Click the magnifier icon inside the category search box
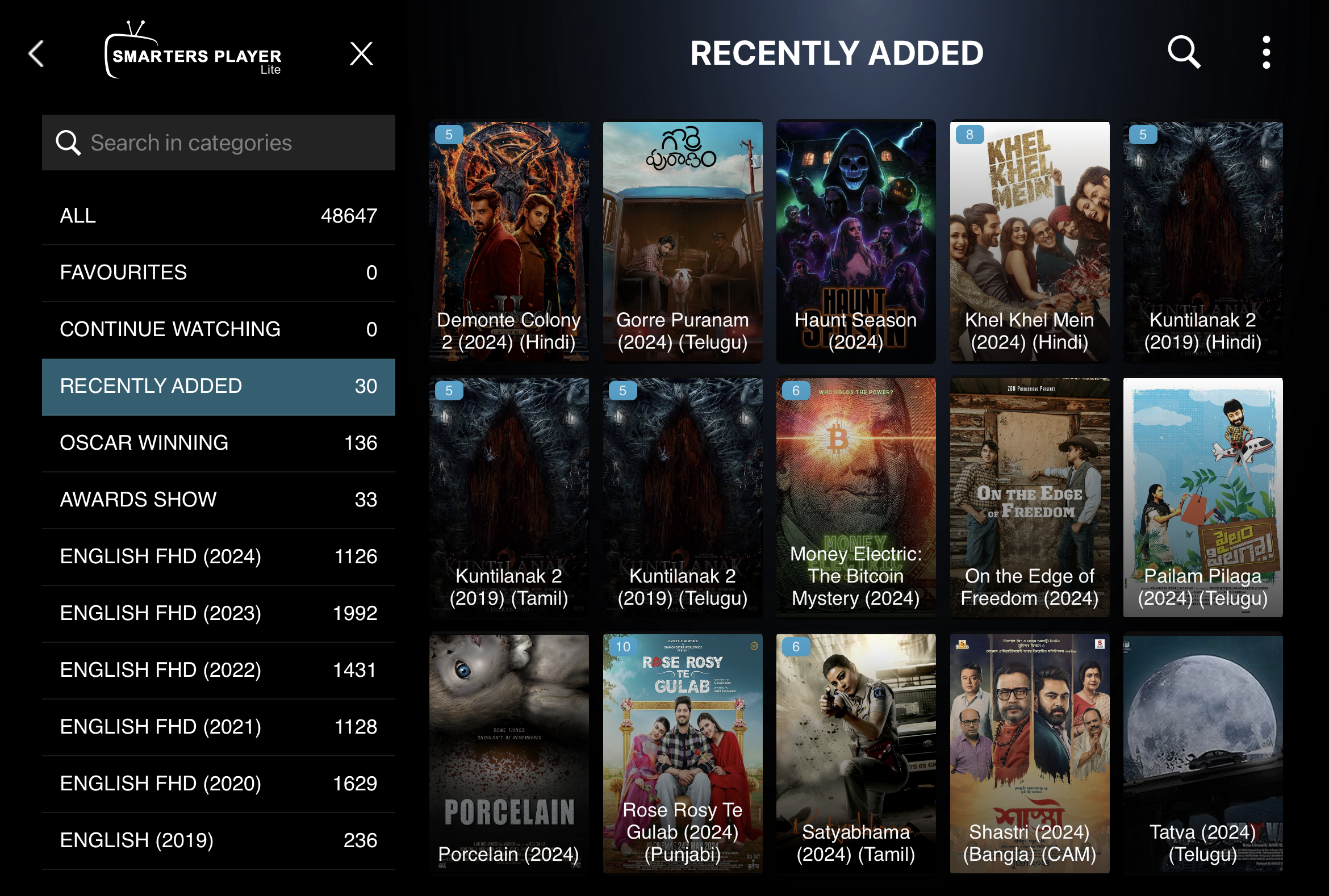This screenshot has height=896, width=1329. 68,143
